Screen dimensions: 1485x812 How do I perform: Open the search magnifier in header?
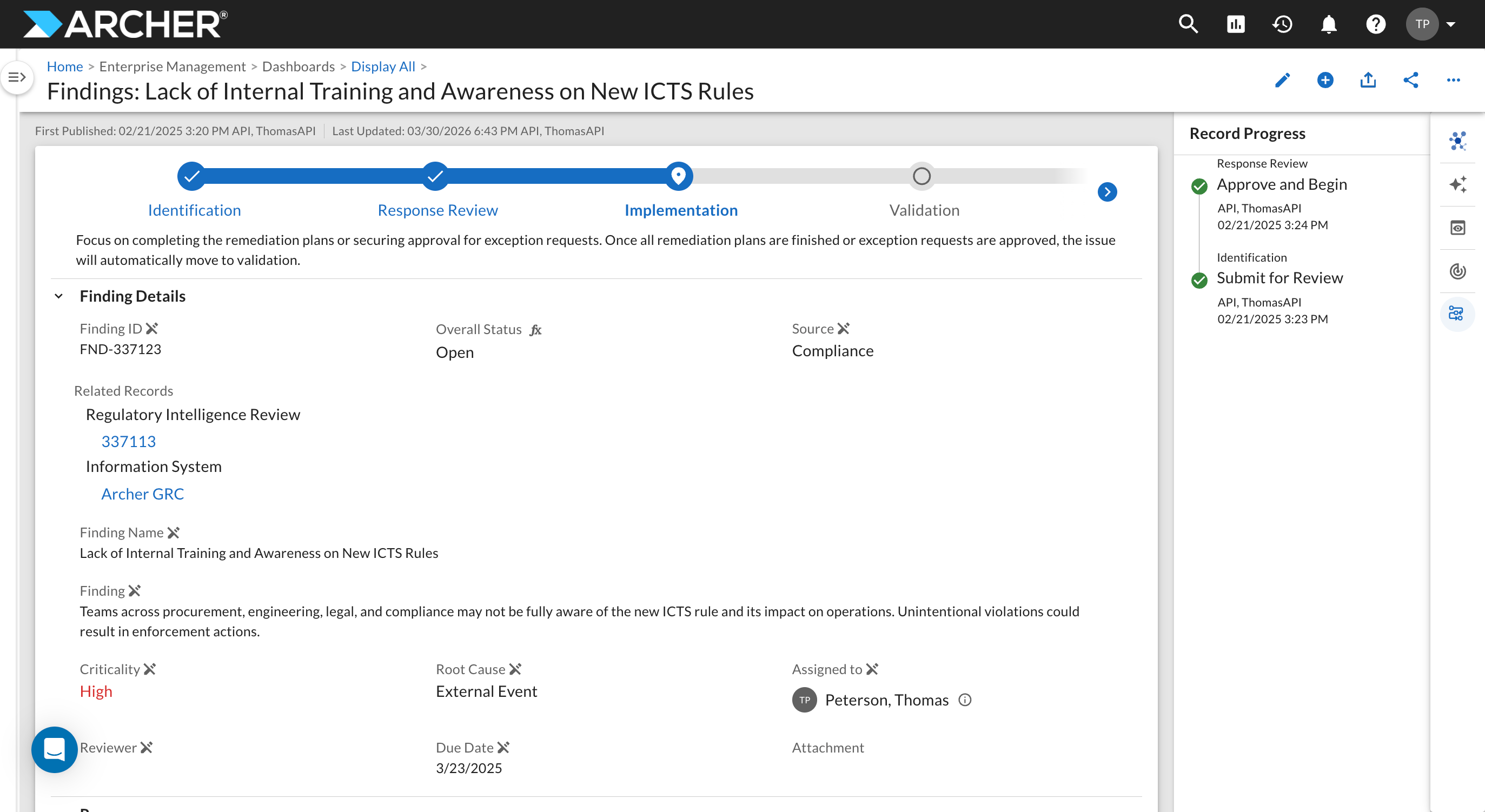[1188, 24]
